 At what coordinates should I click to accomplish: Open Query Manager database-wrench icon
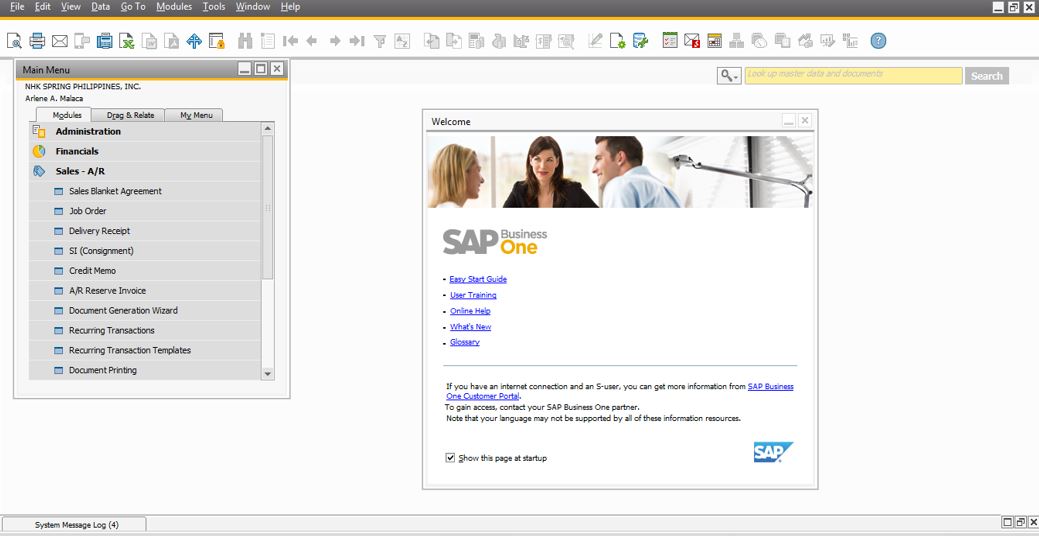tap(640, 41)
